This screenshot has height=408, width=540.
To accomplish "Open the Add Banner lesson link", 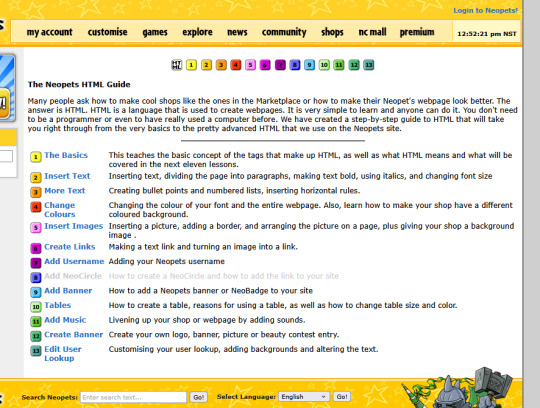I will (68, 291).
